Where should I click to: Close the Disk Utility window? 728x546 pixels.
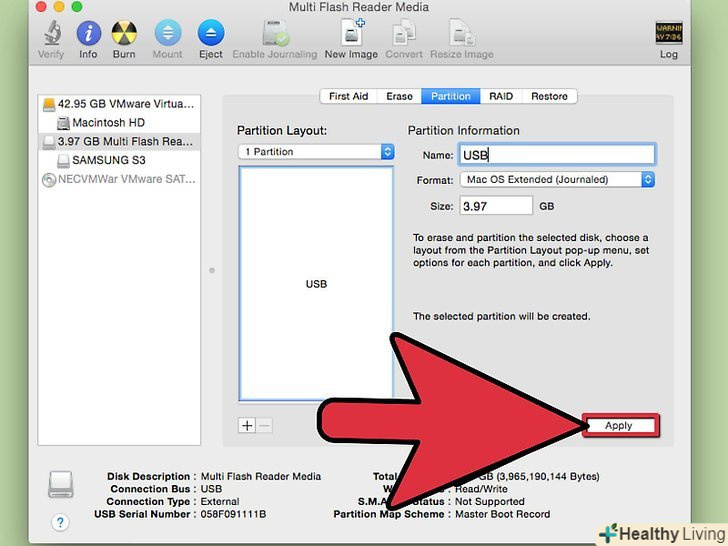(41, 6)
